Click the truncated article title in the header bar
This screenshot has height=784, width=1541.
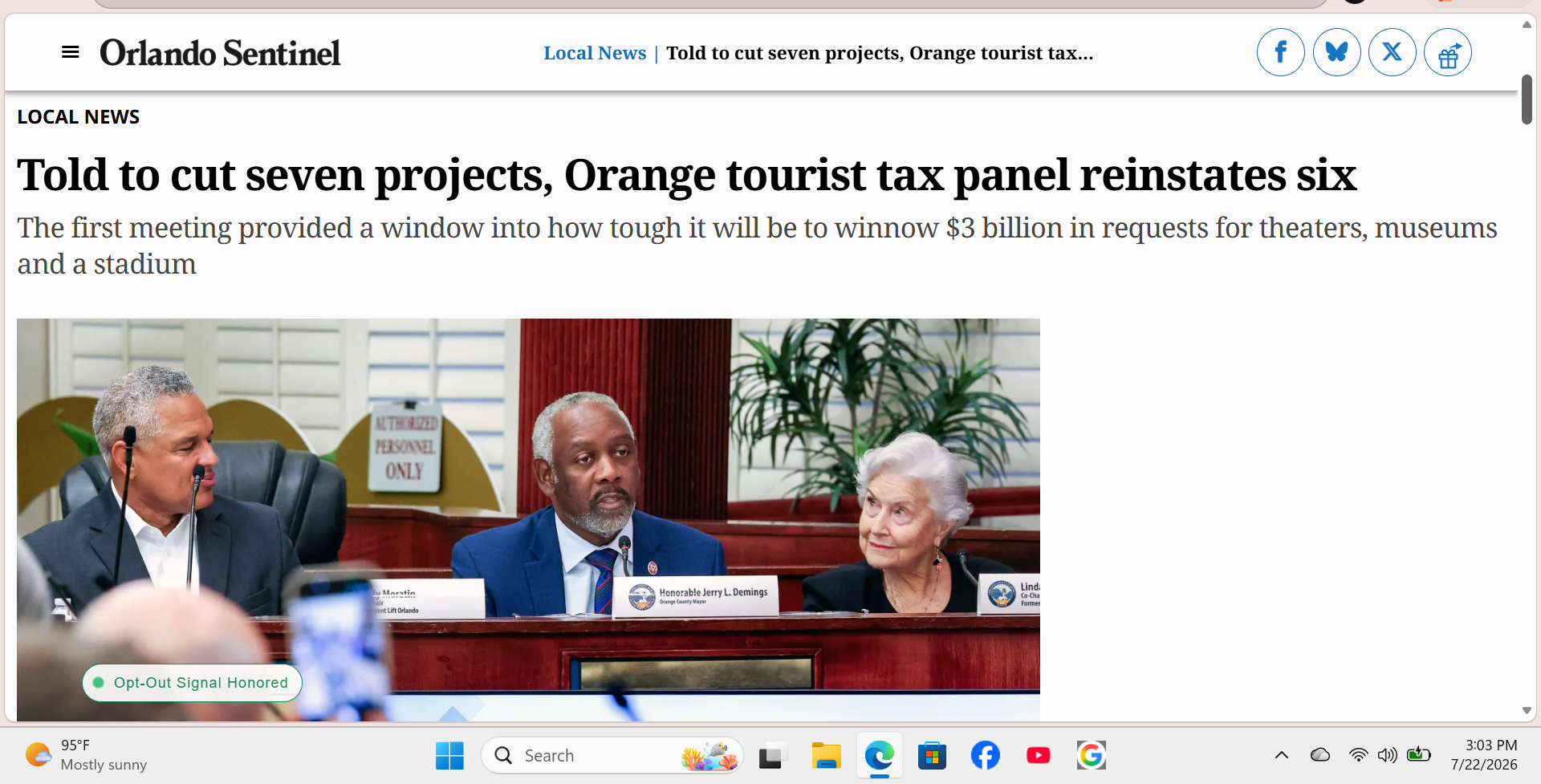click(x=880, y=53)
